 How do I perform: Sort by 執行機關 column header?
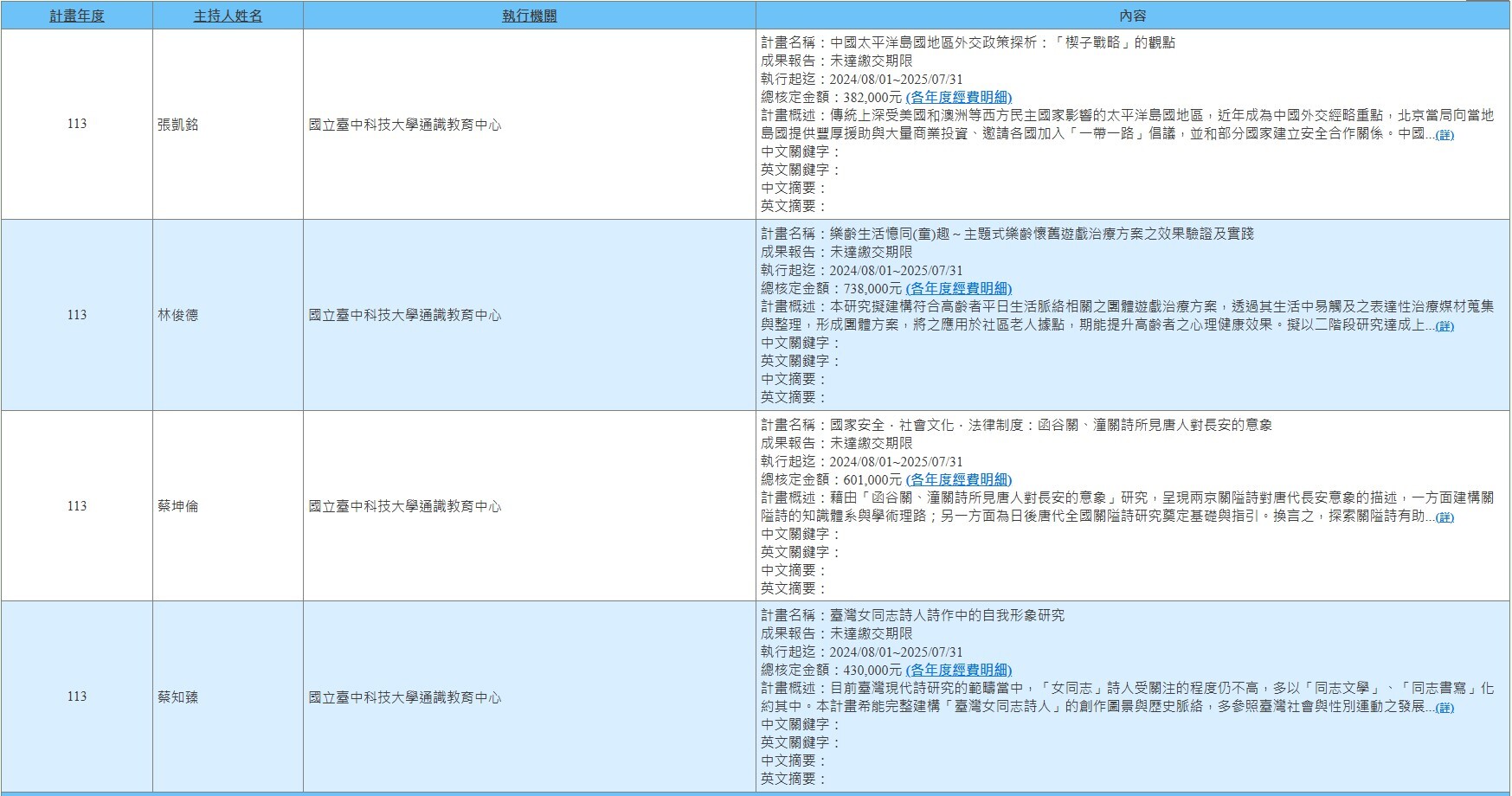pyautogui.click(x=529, y=16)
